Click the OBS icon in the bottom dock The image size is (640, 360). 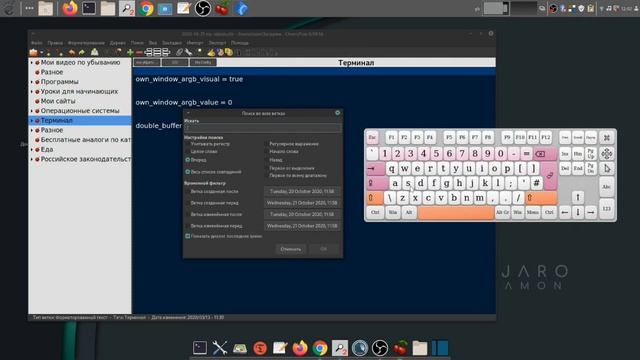click(x=380, y=348)
